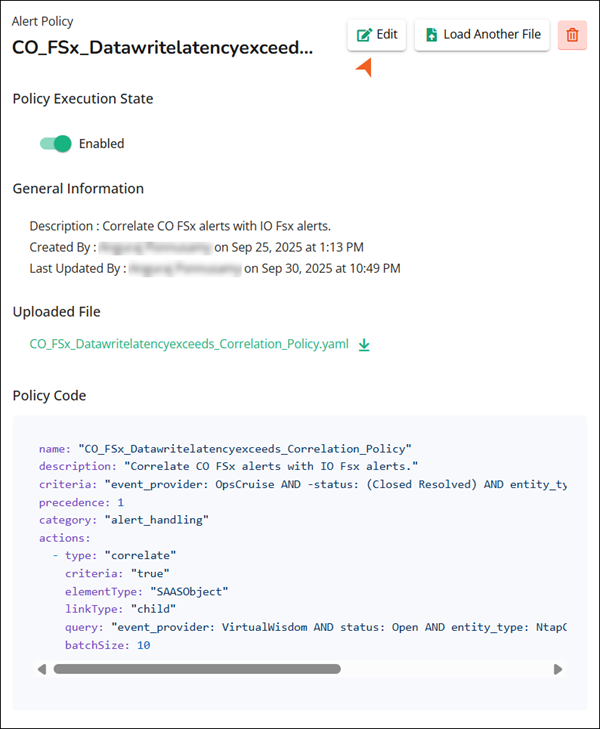Click the name line in Policy Code
The image size is (600, 729).
(x=225, y=449)
